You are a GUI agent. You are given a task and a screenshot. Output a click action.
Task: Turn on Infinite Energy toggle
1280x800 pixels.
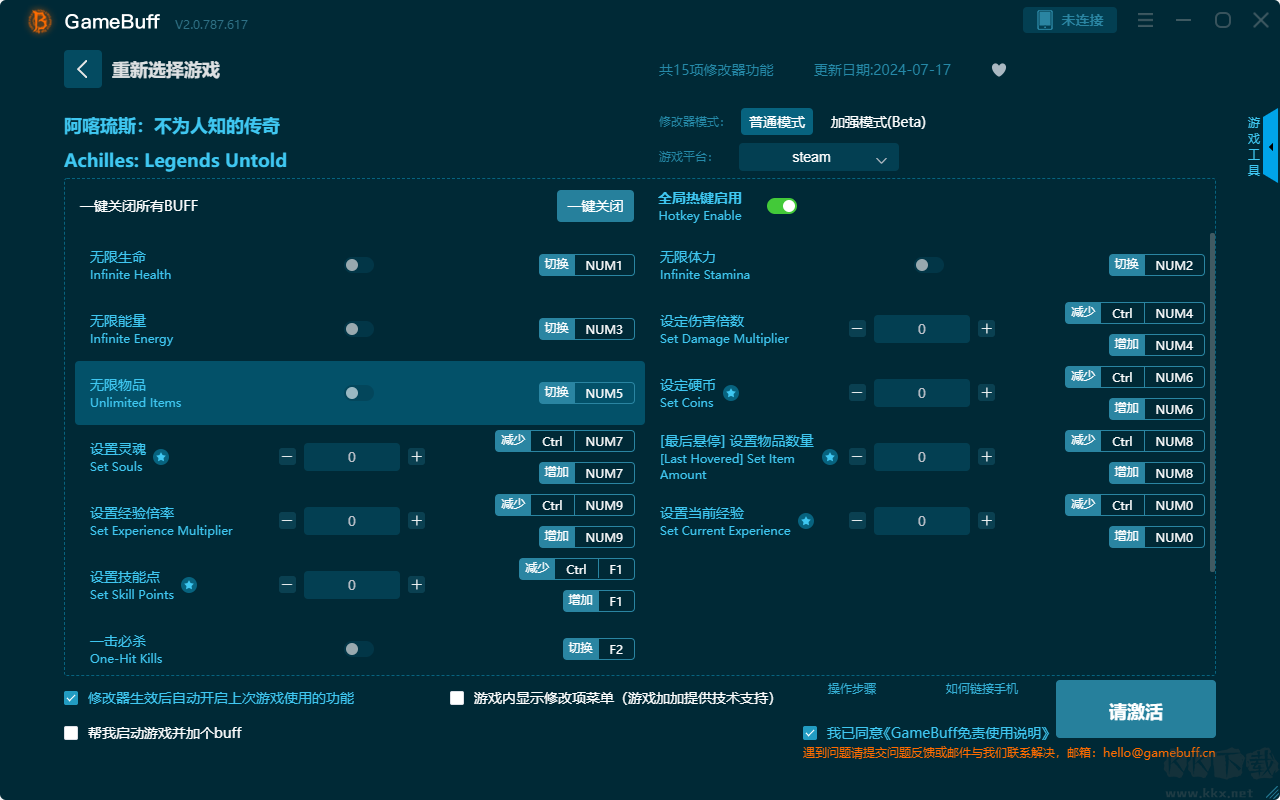(359, 329)
